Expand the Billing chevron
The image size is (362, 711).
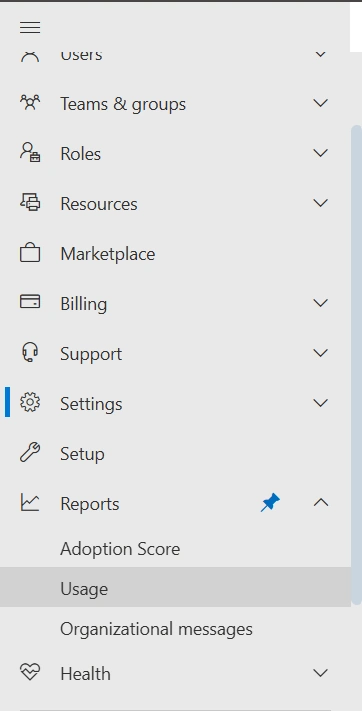pos(321,303)
